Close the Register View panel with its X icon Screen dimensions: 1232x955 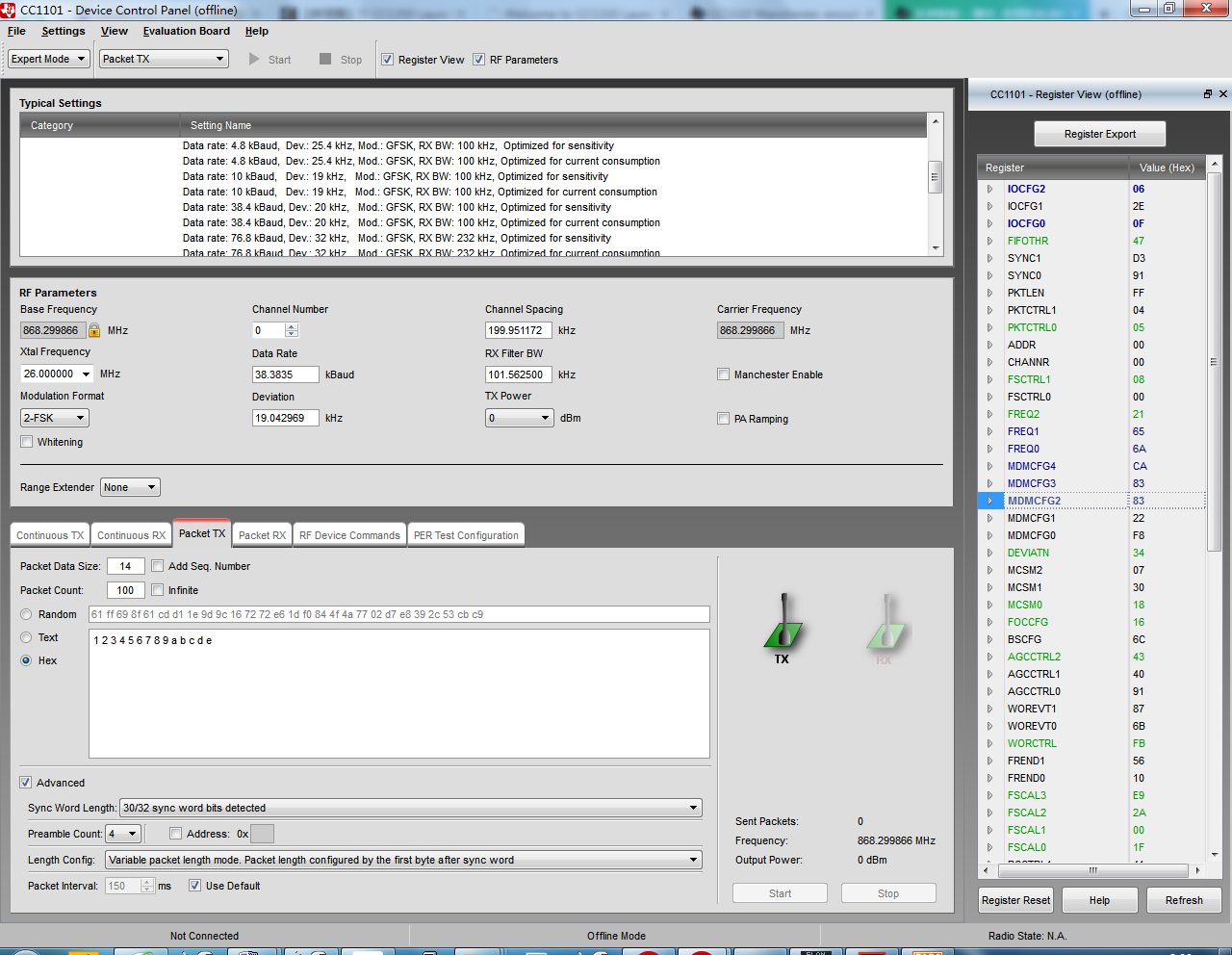pyautogui.click(x=1223, y=94)
